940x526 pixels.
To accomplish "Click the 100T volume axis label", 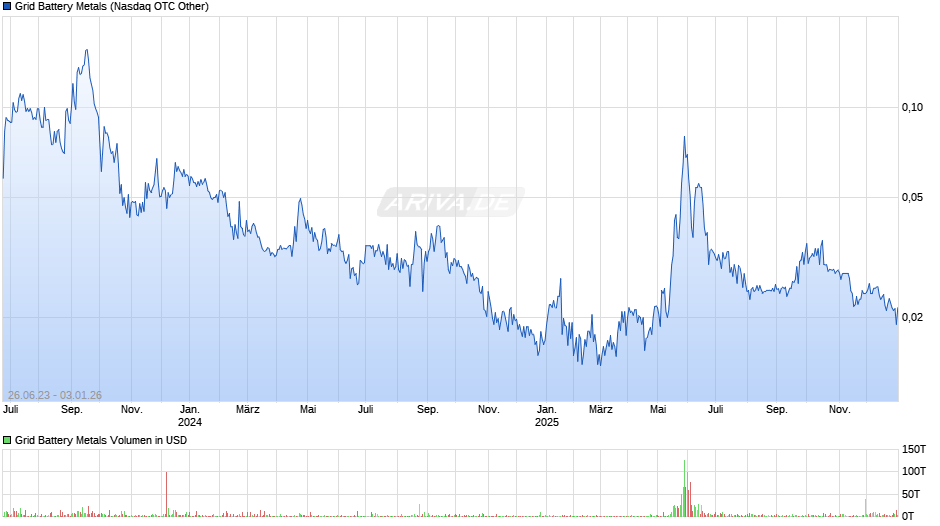I will click(x=914, y=471).
